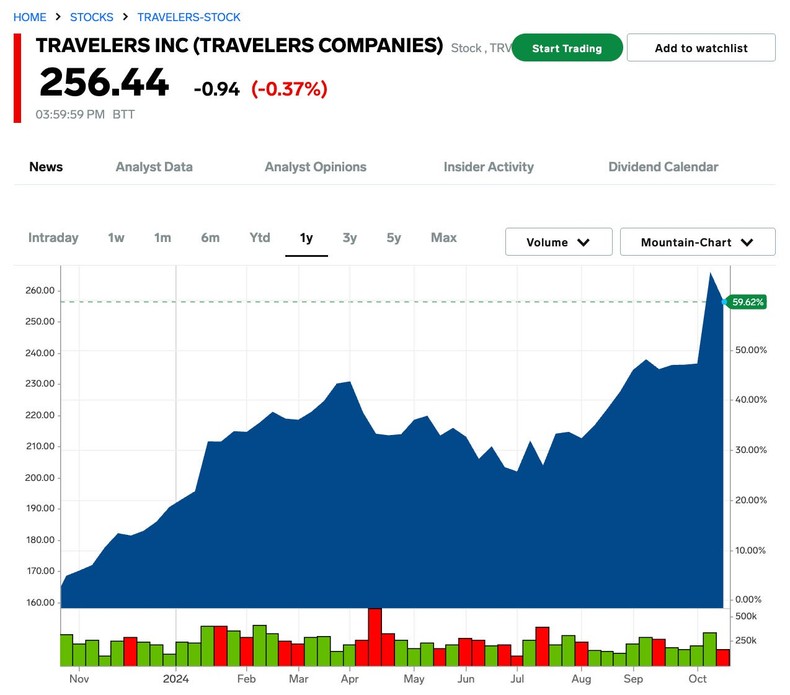Switch to the 5y chart range
This screenshot has width=790, height=695.
click(x=394, y=238)
